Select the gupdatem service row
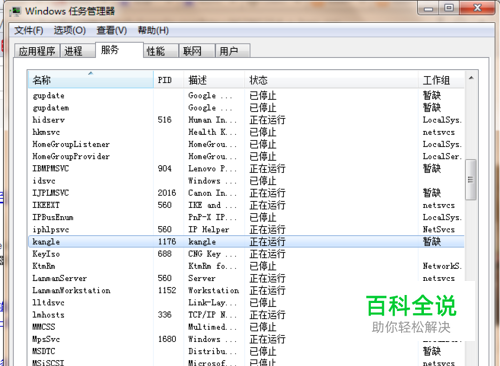 [x=246, y=108]
